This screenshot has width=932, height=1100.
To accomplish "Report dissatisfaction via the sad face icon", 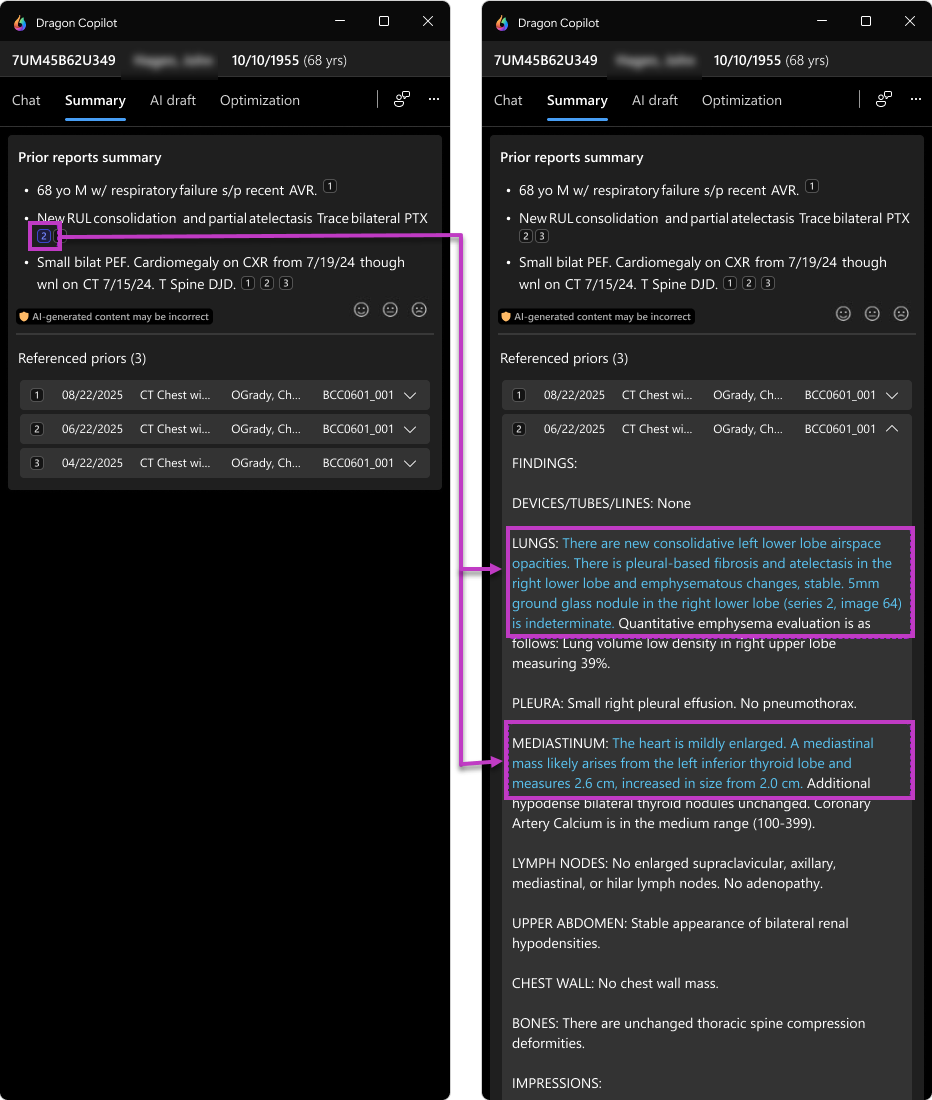I will tap(419, 310).
